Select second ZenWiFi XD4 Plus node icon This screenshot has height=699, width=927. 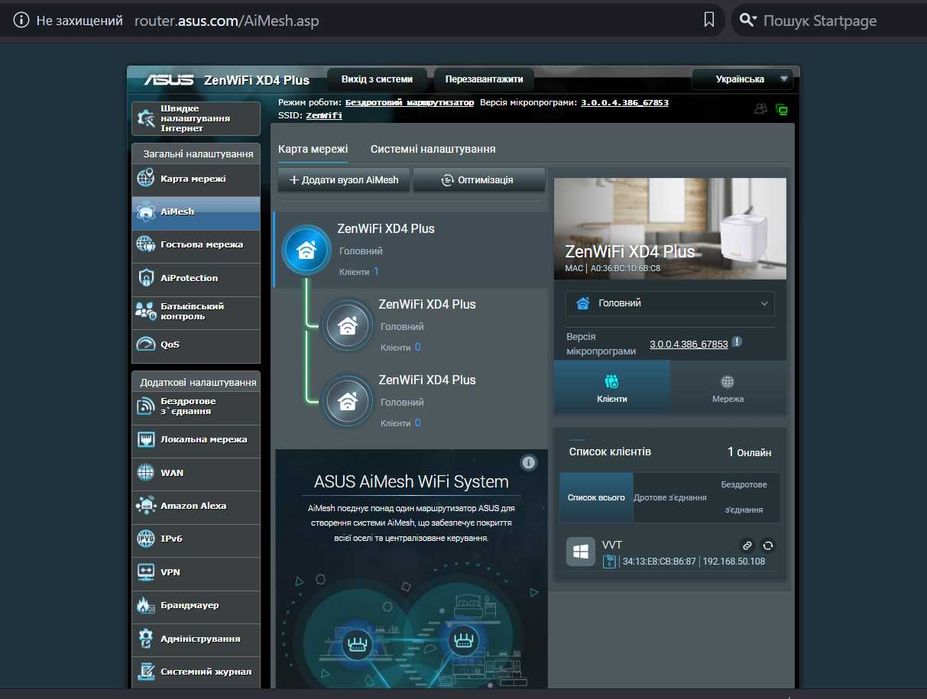348,325
